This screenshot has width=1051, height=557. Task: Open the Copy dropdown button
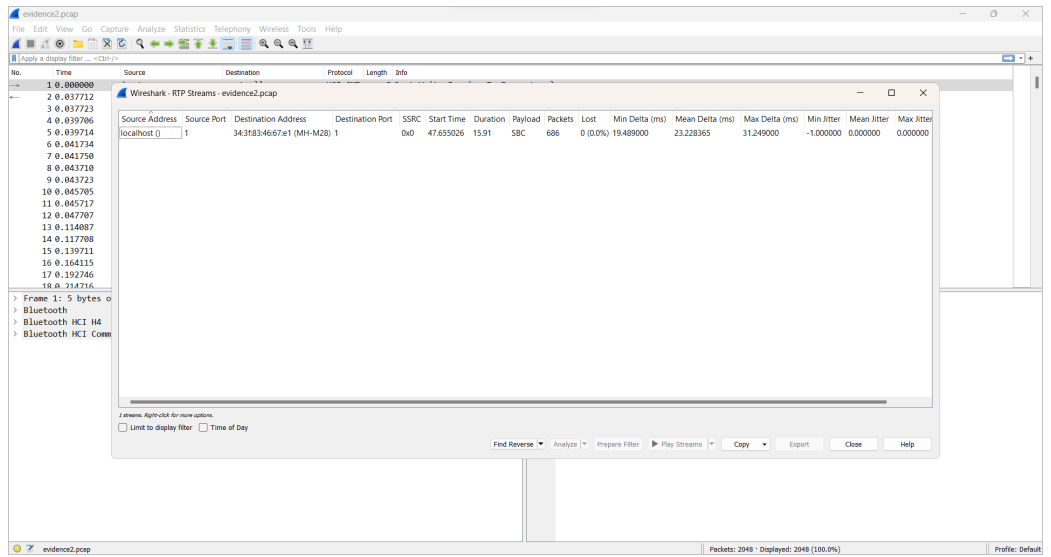(745, 444)
